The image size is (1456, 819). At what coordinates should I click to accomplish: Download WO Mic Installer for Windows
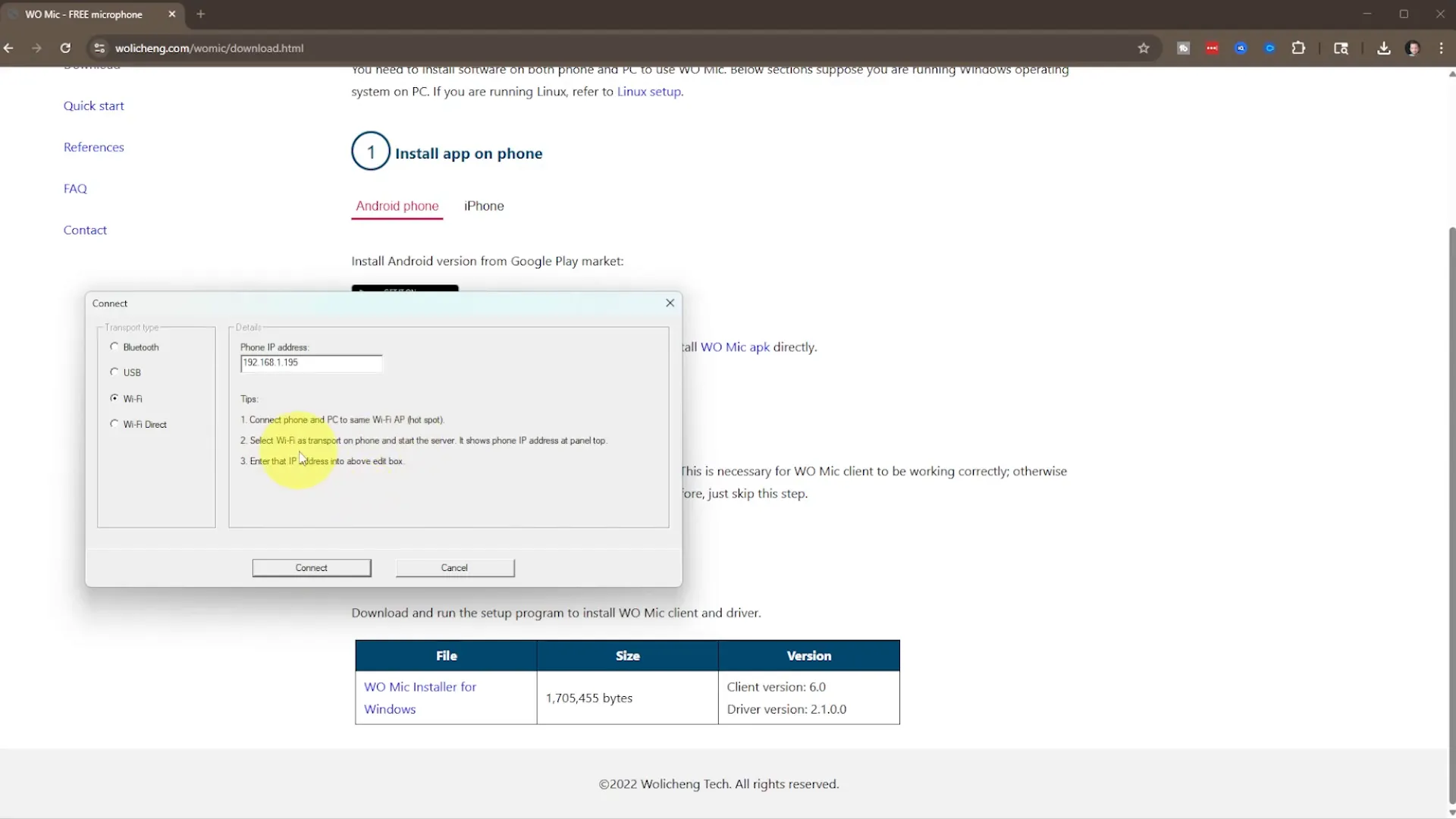point(420,698)
